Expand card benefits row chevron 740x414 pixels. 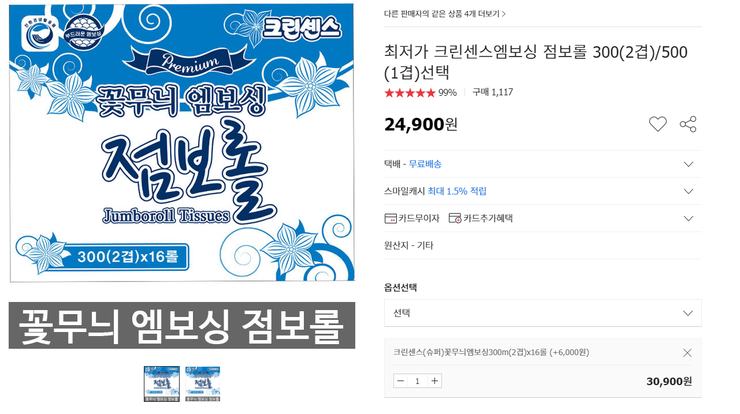(x=689, y=218)
